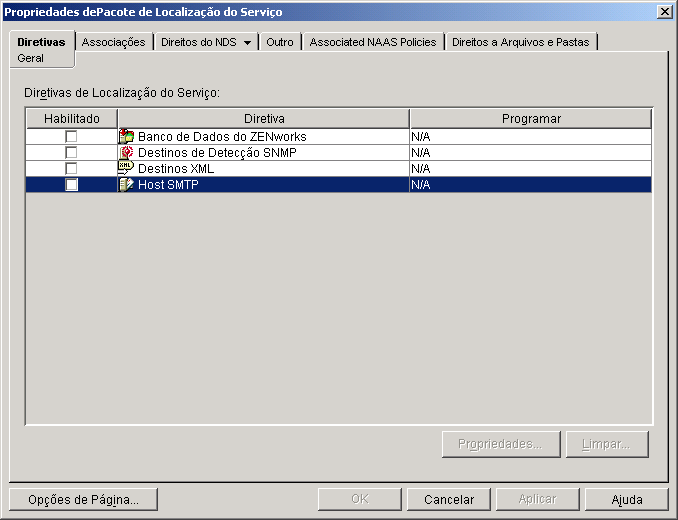
Task: Sort by the Diretiva column header
Action: [x=264, y=118]
